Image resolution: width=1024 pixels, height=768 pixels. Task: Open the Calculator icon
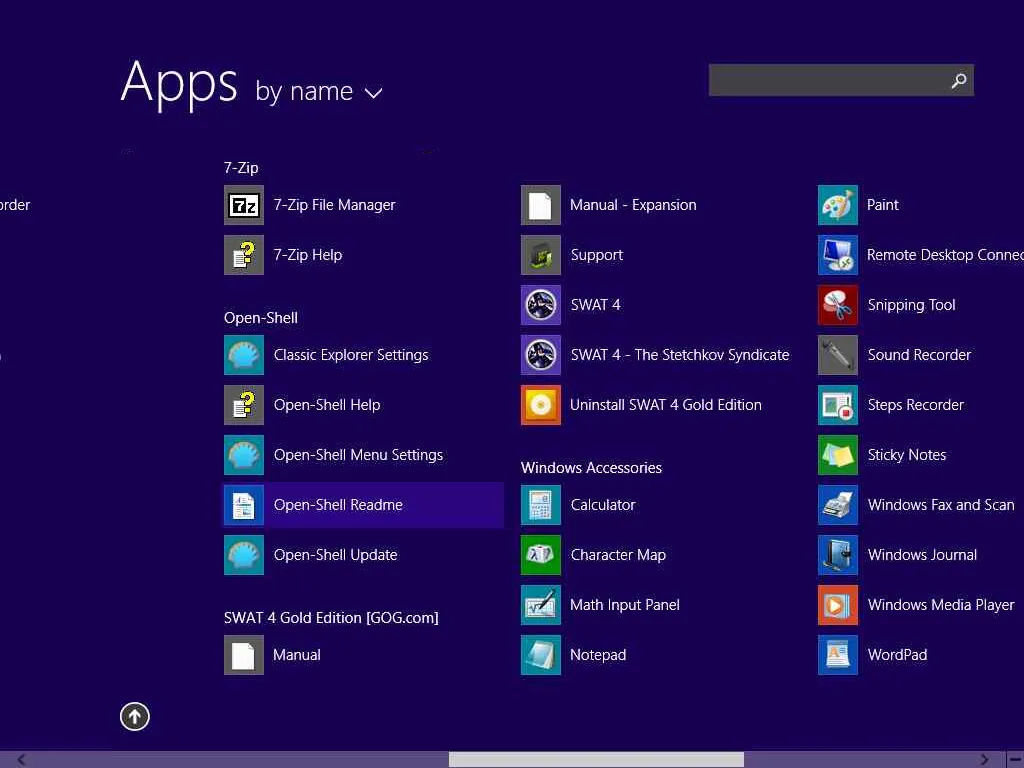541,505
